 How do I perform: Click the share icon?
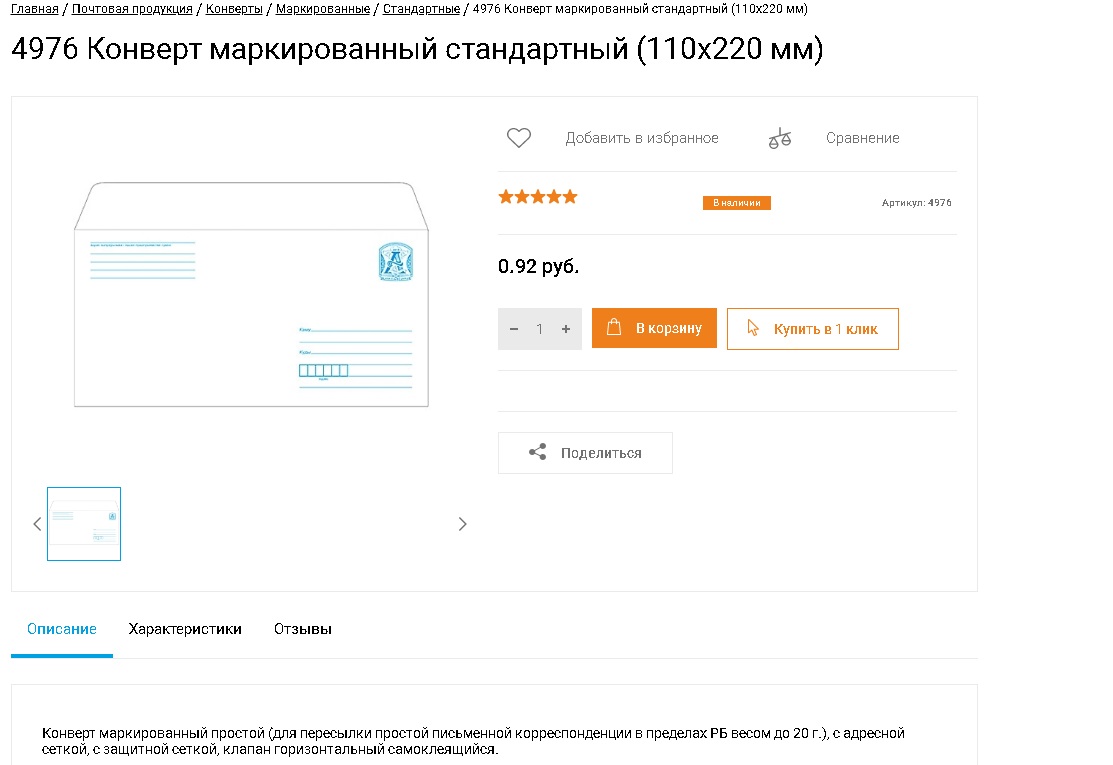538,453
